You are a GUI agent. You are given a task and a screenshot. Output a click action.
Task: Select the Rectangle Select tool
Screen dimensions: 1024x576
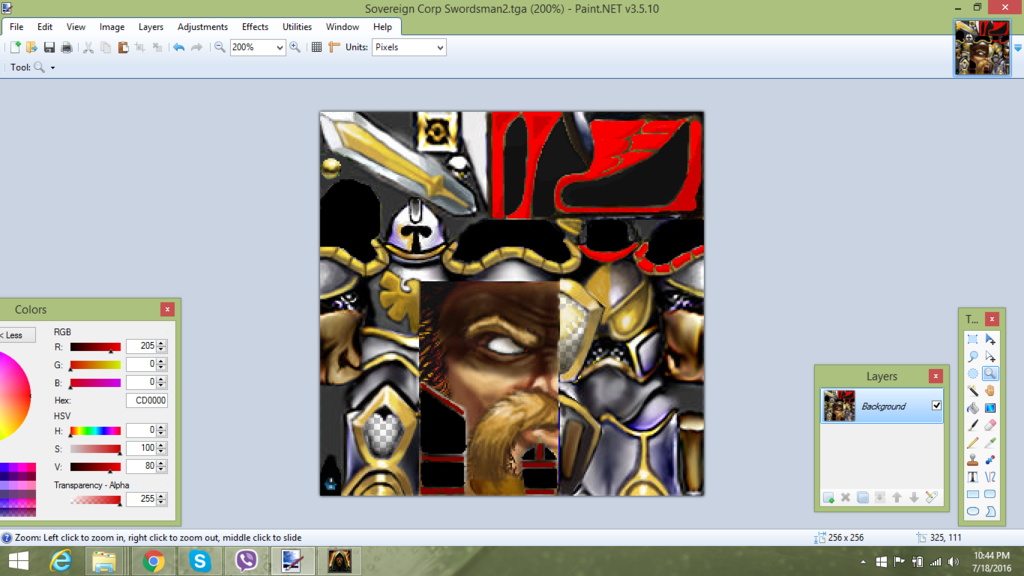(973, 340)
